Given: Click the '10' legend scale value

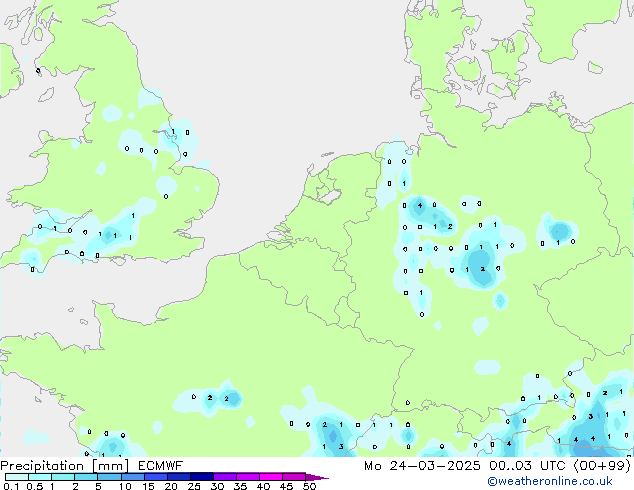Looking at the screenshot, I should tap(125, 486).
